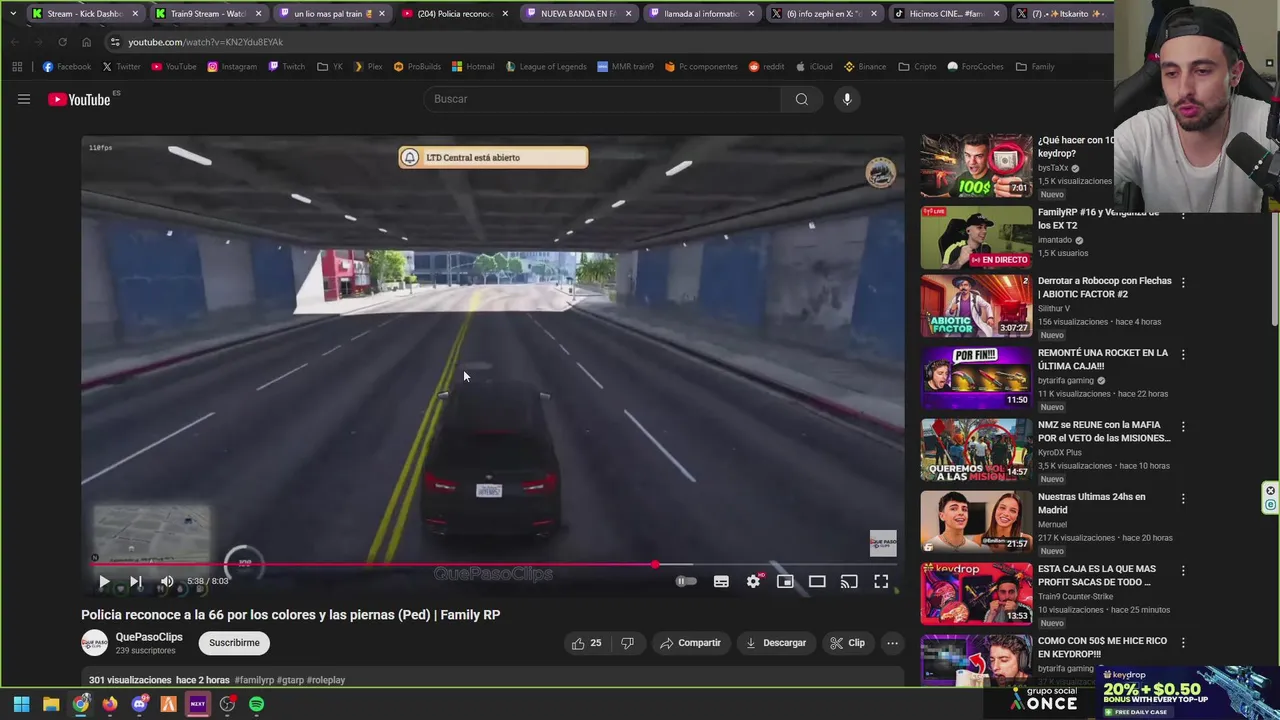Seek on the red video progress bar
This screenshot has height=720, width=1280.
493,565
